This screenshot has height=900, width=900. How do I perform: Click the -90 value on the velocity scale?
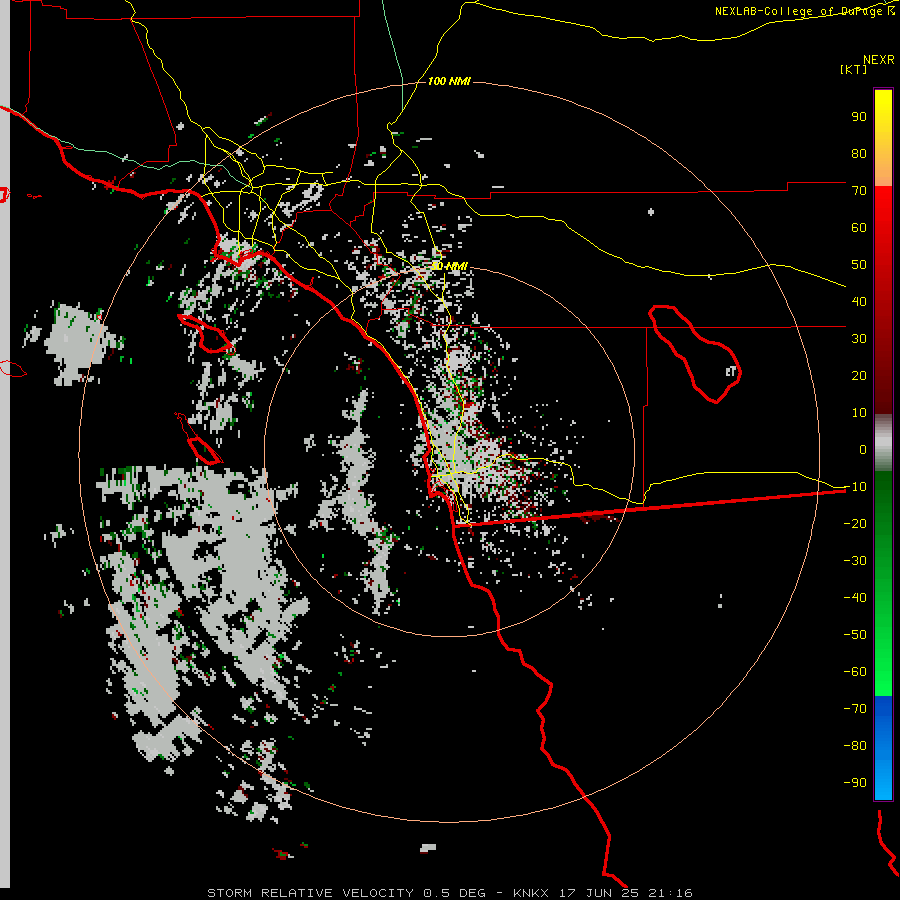point(855,783)
